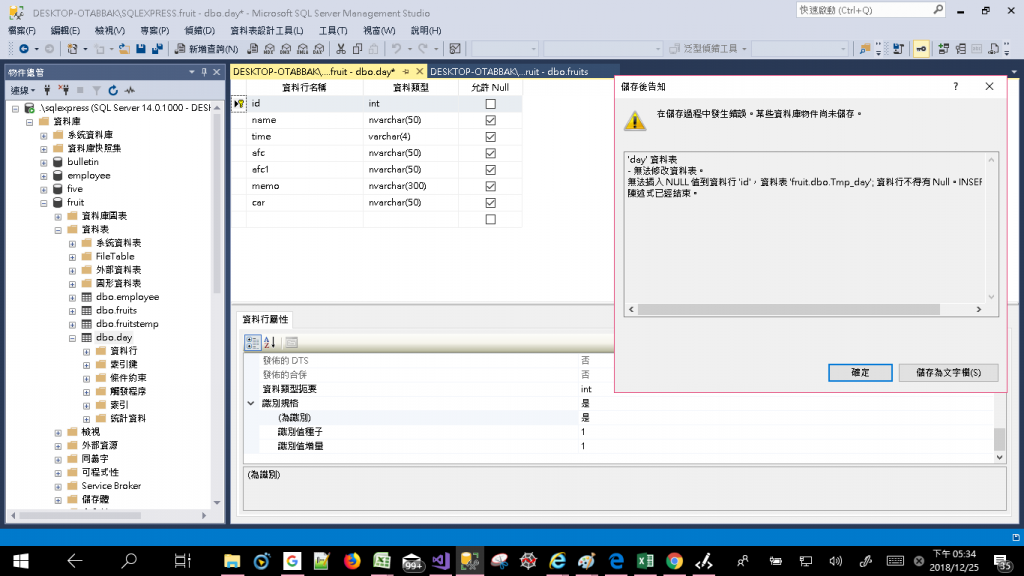Click the XMLA query icon
This screenshot has height=576, width=1024.
click(x=302, y=49)
